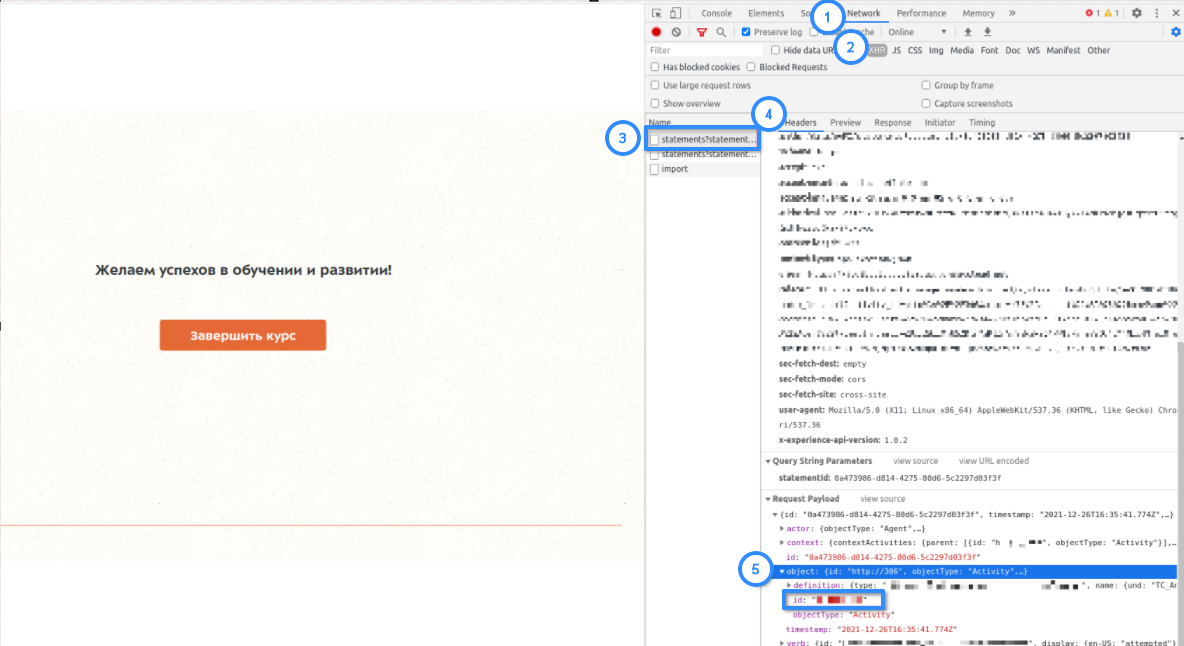View the Initiator tab
Image resolution: width=1184 pixels, height=646 pixels.
939,122
